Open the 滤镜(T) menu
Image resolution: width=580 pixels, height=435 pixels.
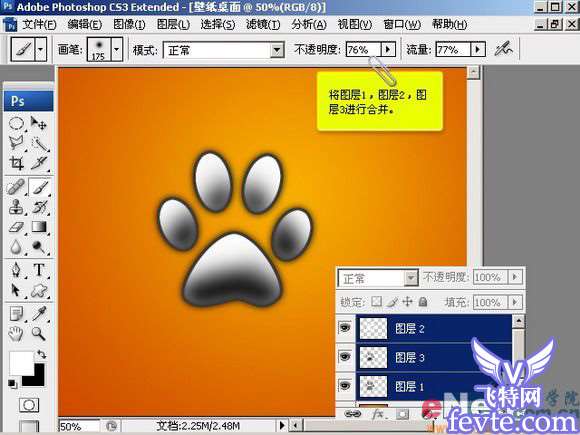263,24
